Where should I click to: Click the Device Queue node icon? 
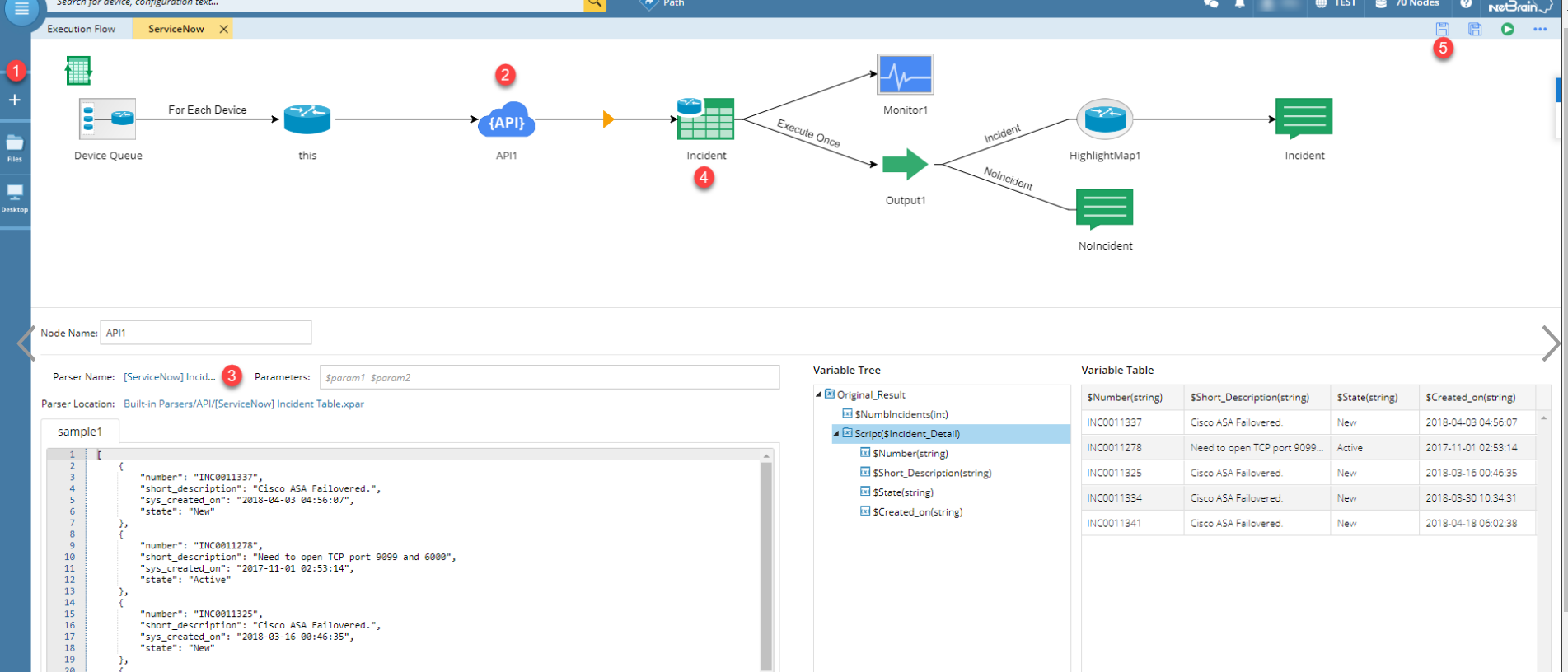107,119
